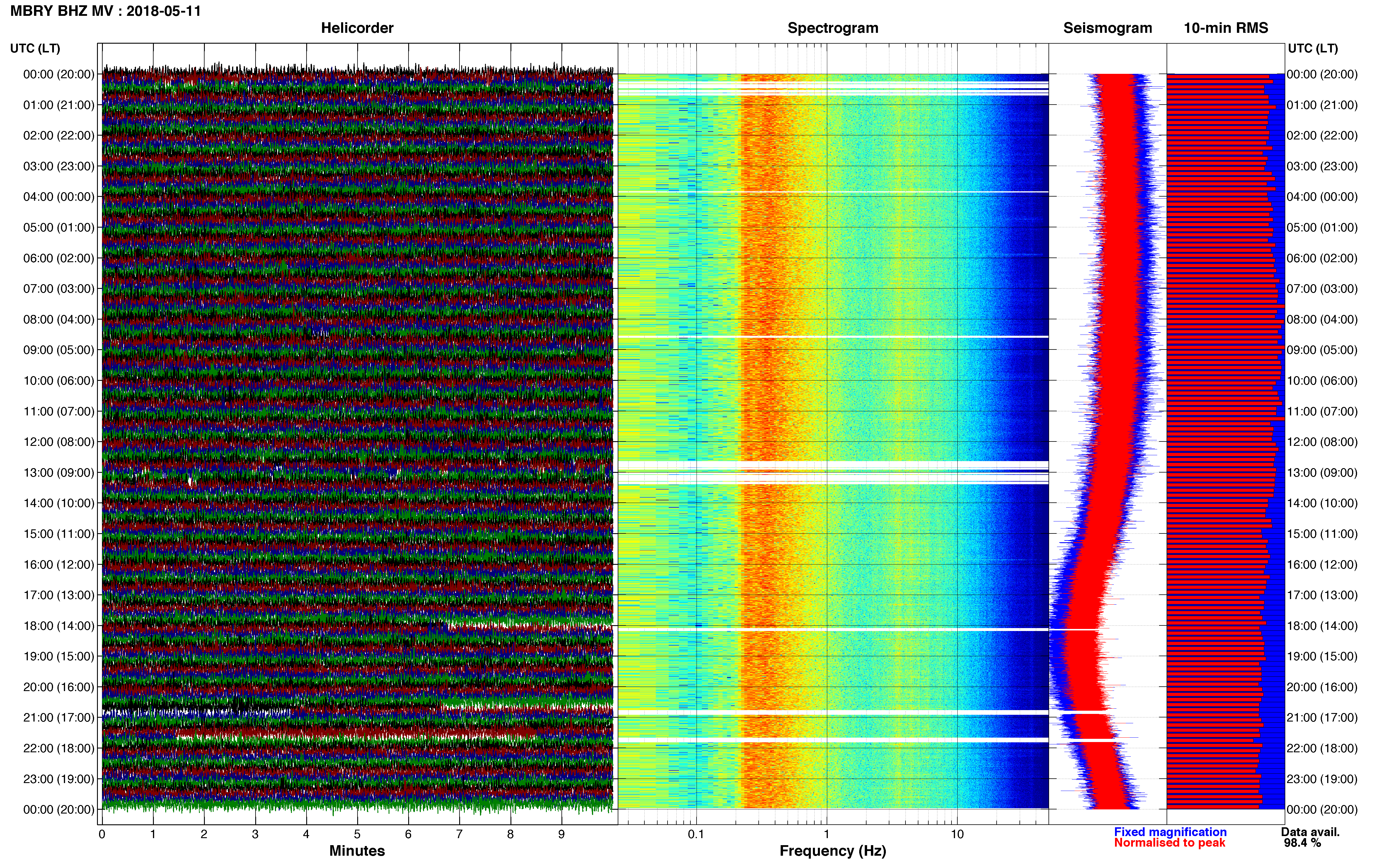Click 03:00 (23:00) on the Helicorder time axis
This screenshot has width=1389, height=868.
[59, 166]
